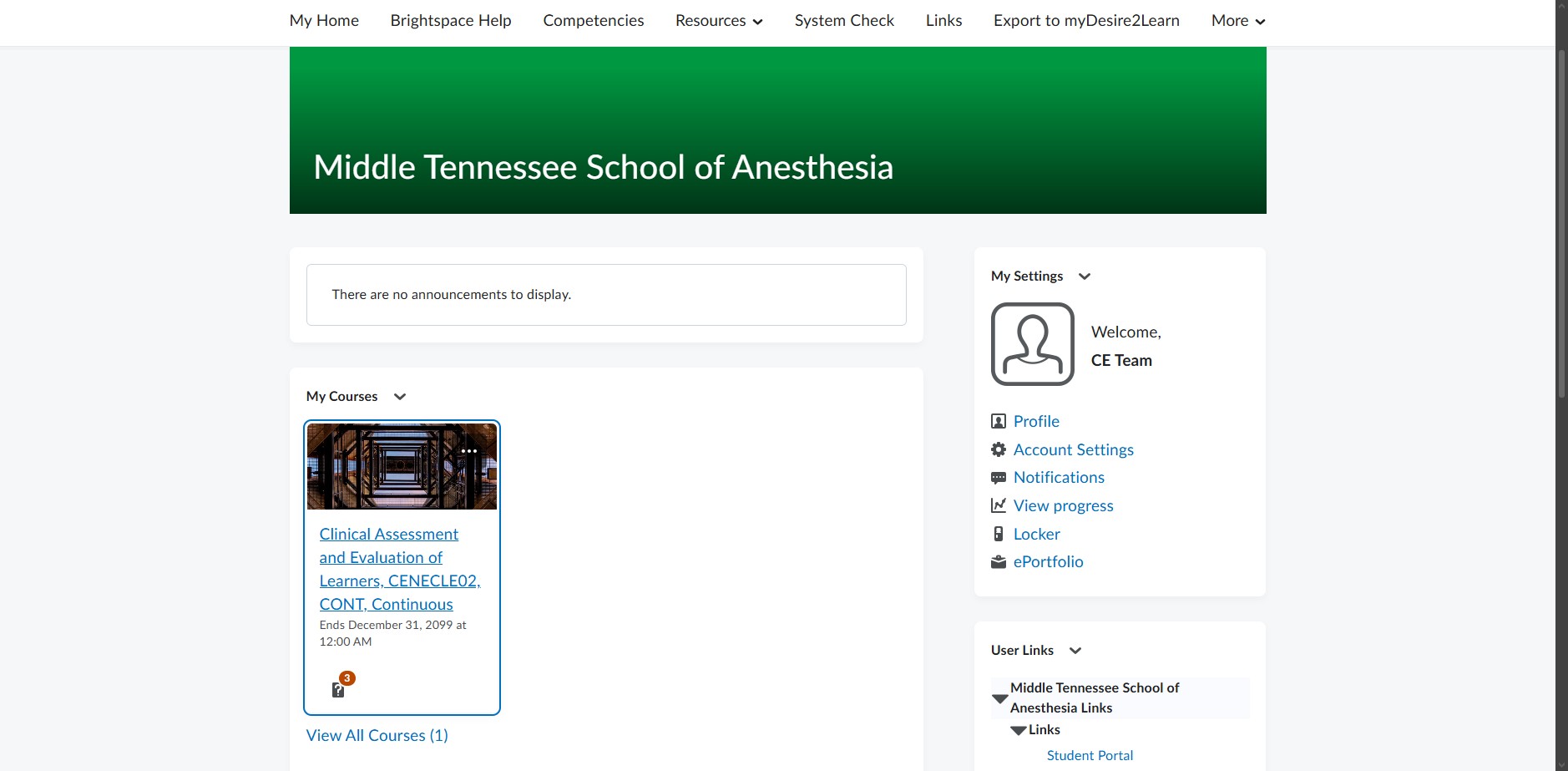Click the course thumbnail image
1568x771 pixels.
[402, 466]
